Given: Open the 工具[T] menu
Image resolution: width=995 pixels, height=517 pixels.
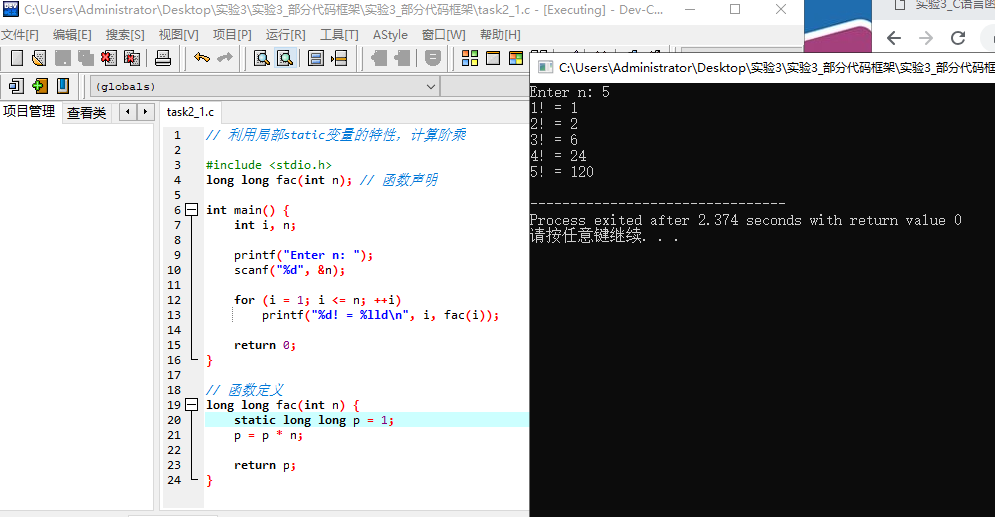Looking at the screenshot, I should 339,35.
